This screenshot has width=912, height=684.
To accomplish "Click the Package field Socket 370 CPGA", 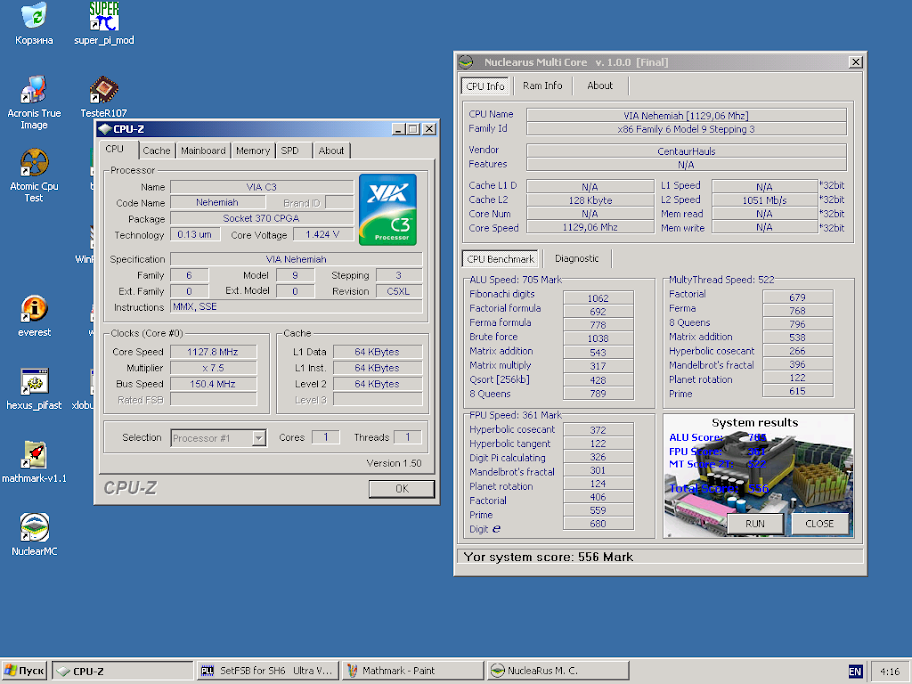I will tap(262, 219).
